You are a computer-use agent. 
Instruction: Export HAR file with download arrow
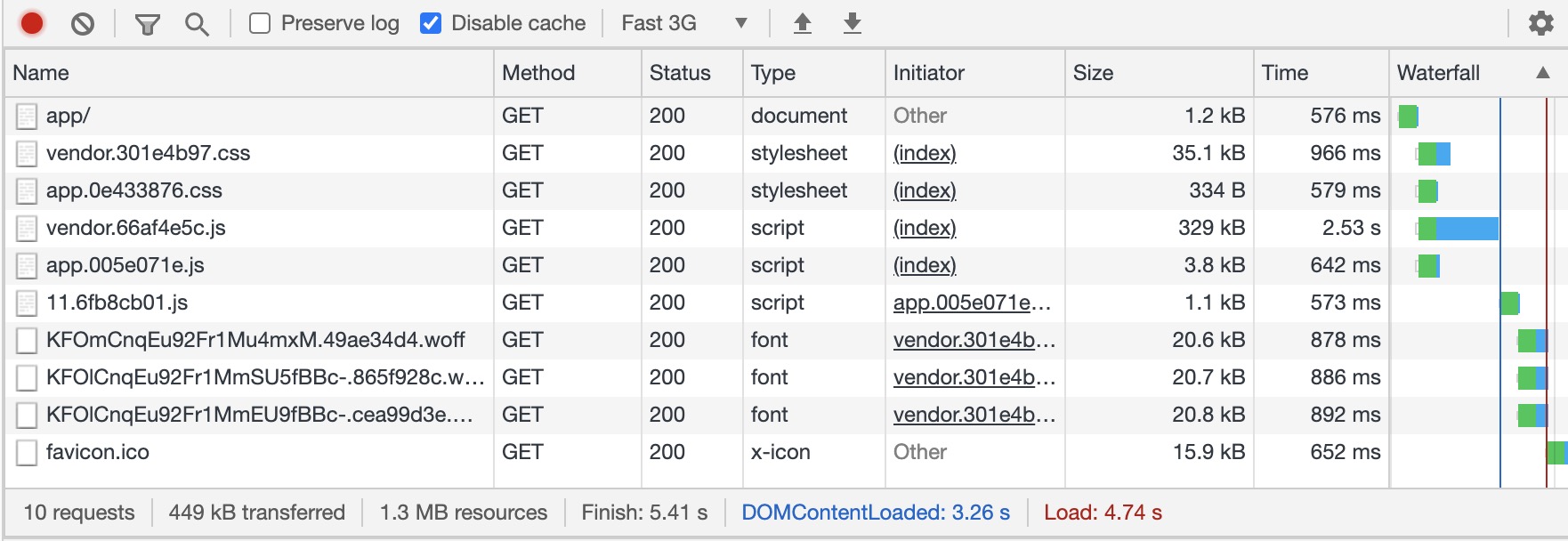pyautogui.click(x=853, y=23)
